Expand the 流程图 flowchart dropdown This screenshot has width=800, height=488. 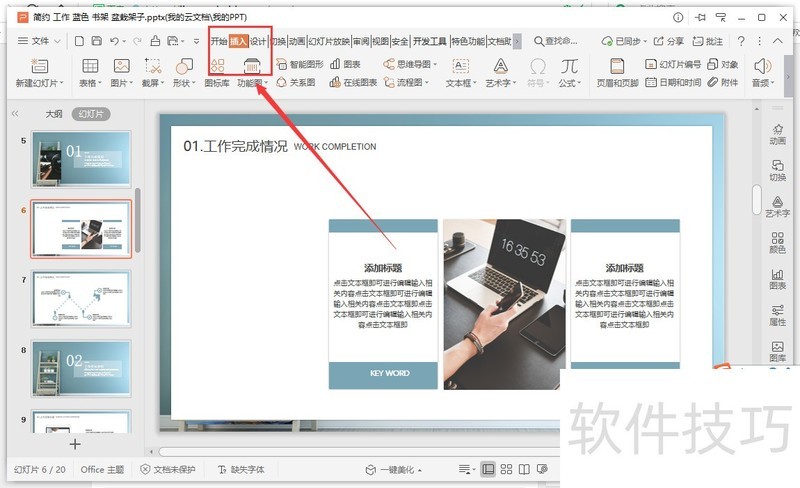click(x=427, y=83)
